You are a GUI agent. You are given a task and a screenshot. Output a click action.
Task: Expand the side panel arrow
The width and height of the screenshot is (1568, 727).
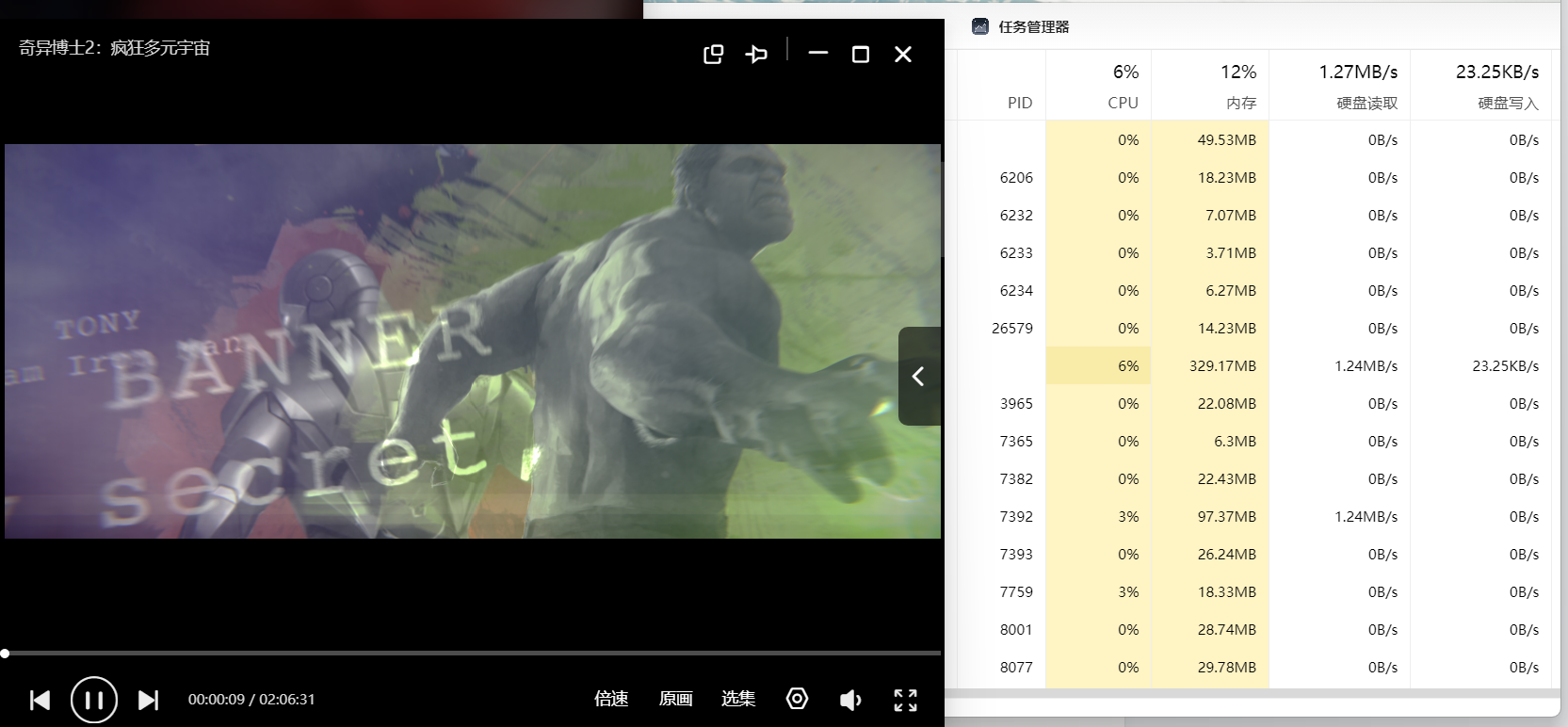pyautogui.click(x=918, y=377)
